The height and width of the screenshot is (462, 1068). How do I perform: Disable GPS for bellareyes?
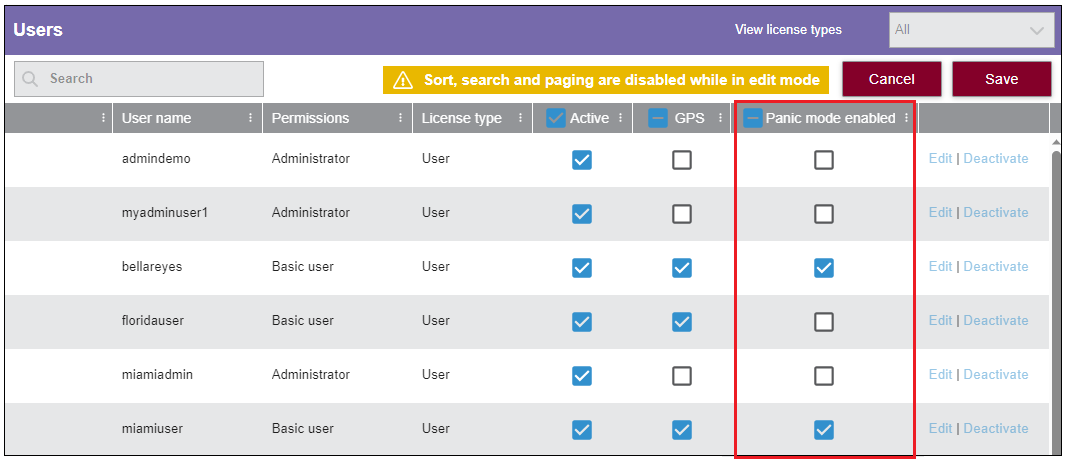[681, 267]
